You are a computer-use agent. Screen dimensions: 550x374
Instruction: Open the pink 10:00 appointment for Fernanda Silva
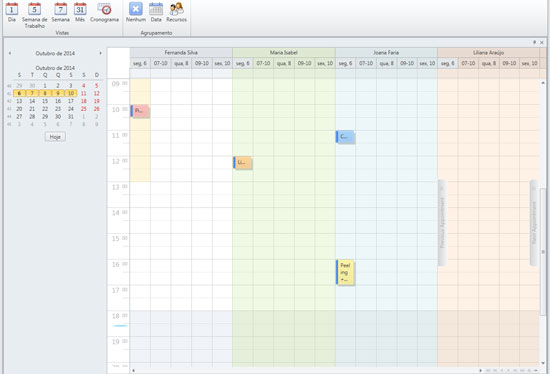(140, 111)
